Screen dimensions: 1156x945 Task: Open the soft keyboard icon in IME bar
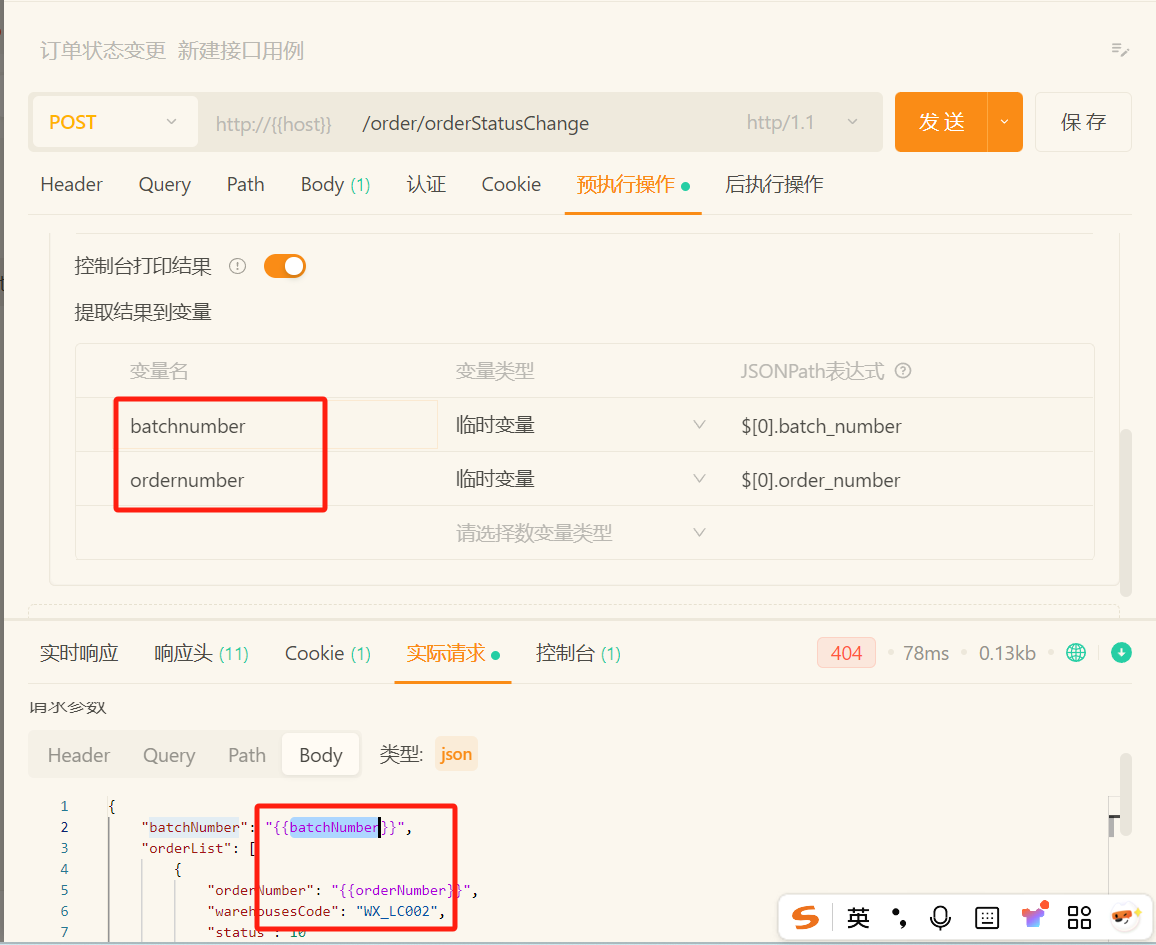tap(986, 918)
